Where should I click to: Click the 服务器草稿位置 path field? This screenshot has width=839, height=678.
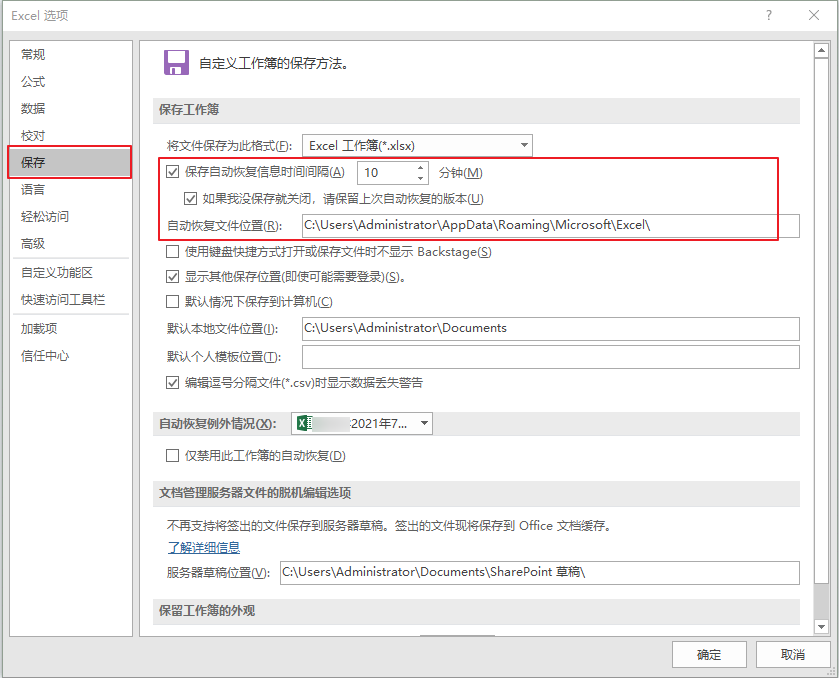click(539, 573)
